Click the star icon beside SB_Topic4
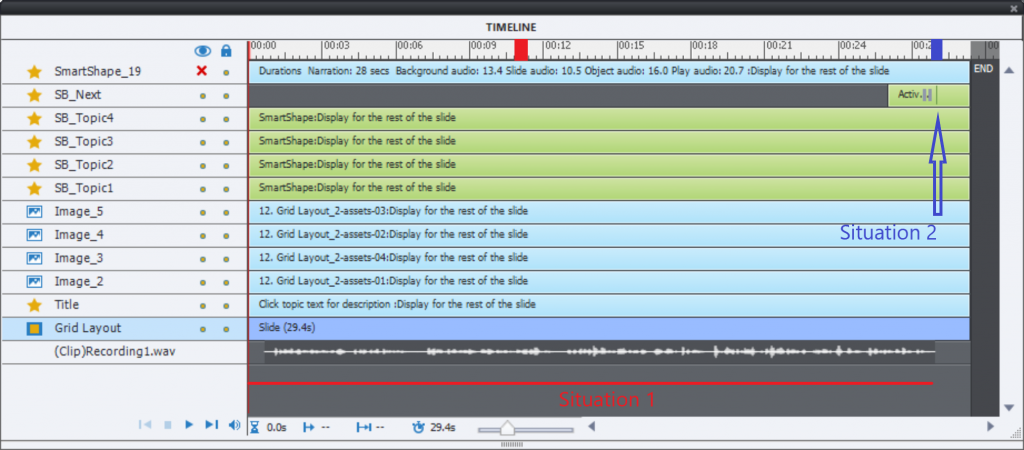 35,118
